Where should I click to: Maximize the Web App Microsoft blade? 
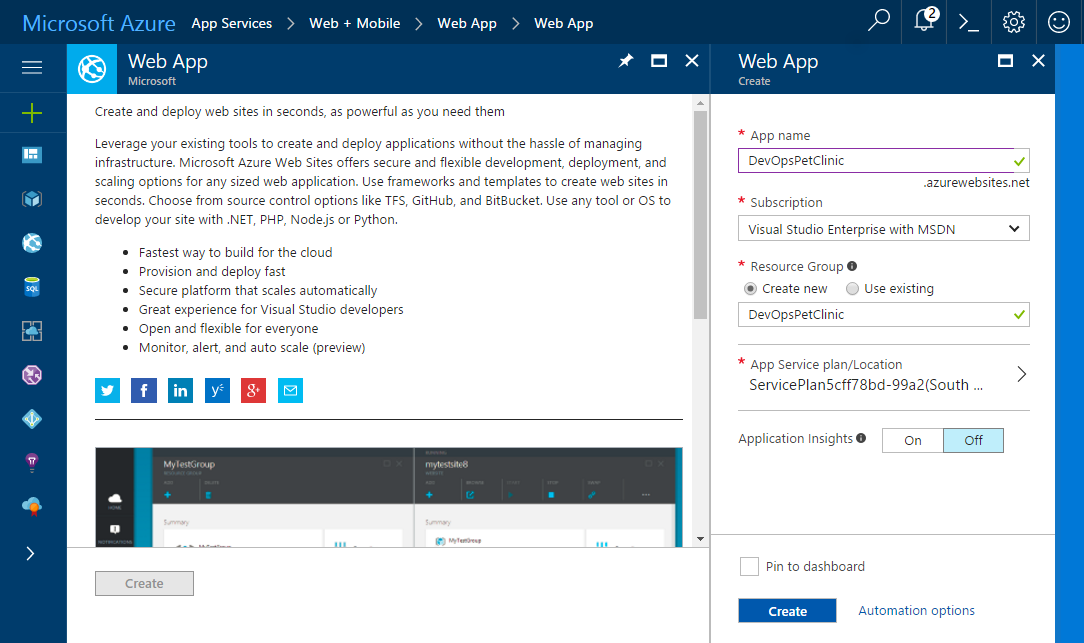pos(659,61)
